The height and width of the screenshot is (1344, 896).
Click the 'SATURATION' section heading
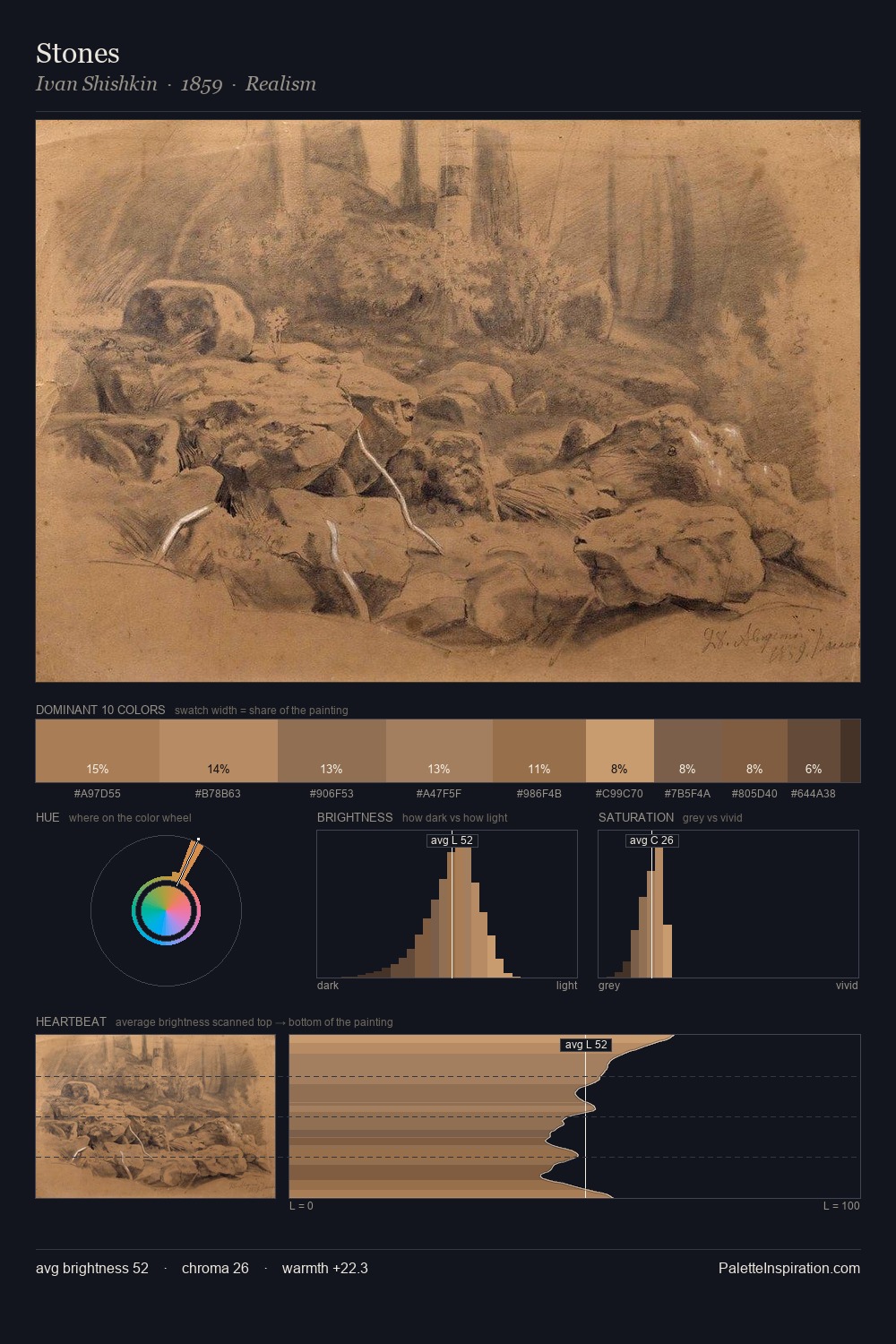pyautogui.click(x=636, y=817)
